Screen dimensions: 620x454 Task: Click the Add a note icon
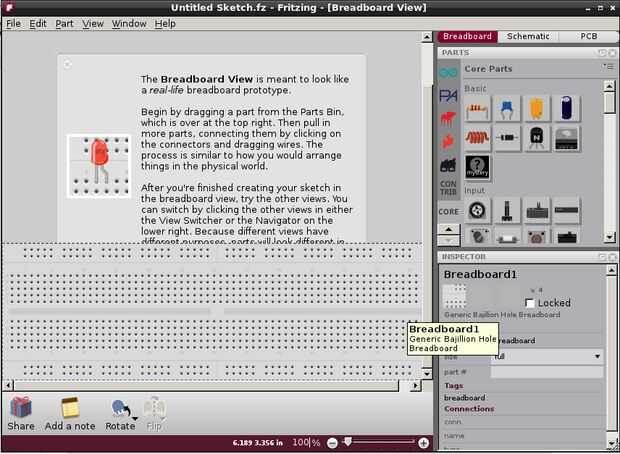[70, 407]
